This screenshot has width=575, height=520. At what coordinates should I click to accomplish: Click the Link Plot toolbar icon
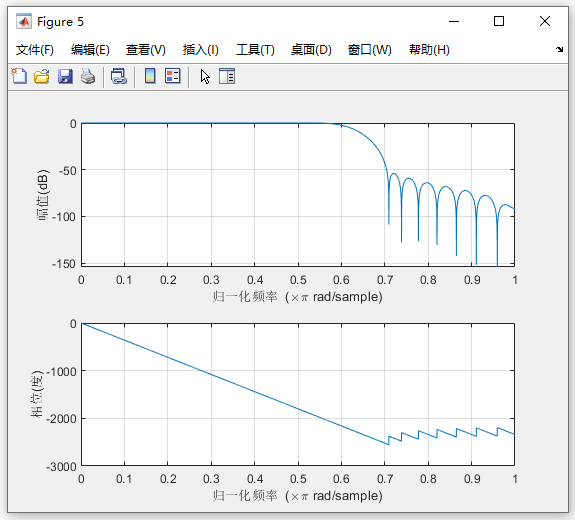coord(119,77)
